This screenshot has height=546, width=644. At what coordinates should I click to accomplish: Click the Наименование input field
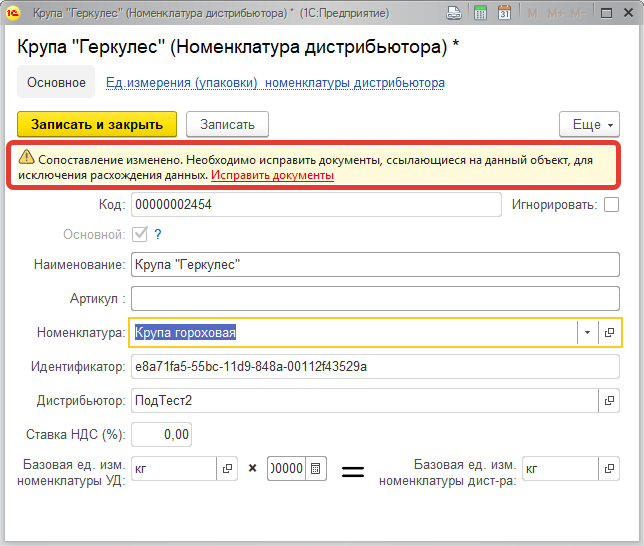[375, 265]
